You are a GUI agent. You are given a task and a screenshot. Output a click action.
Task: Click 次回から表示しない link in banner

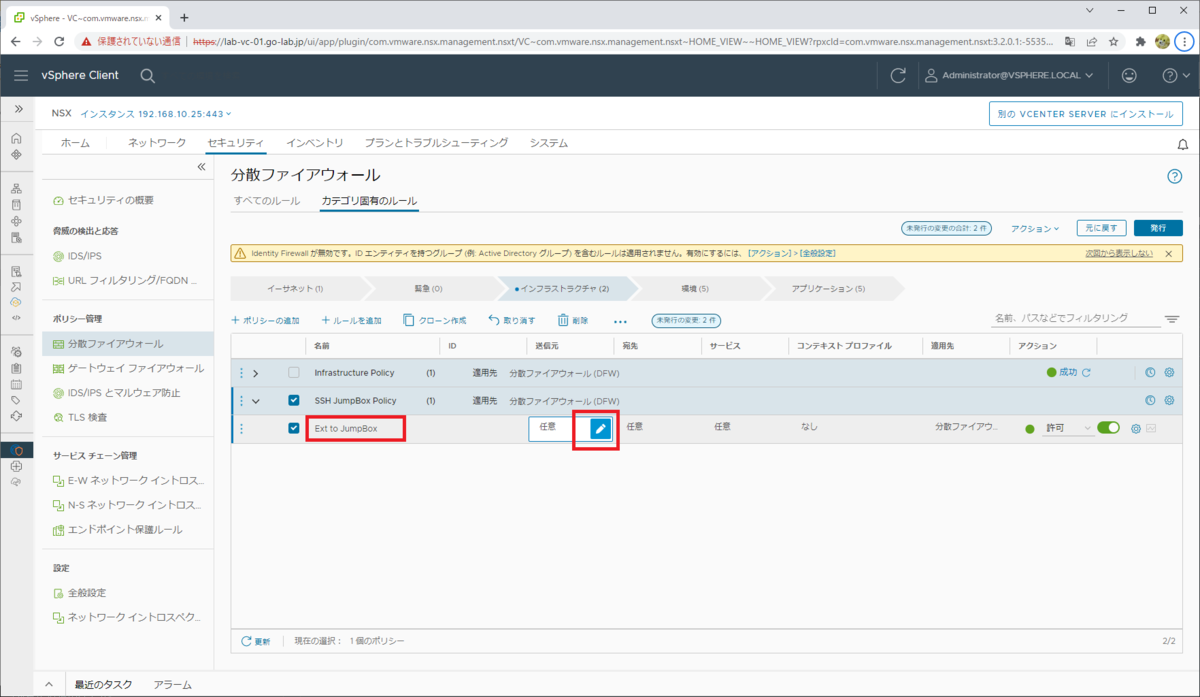tap(1119, 254)
